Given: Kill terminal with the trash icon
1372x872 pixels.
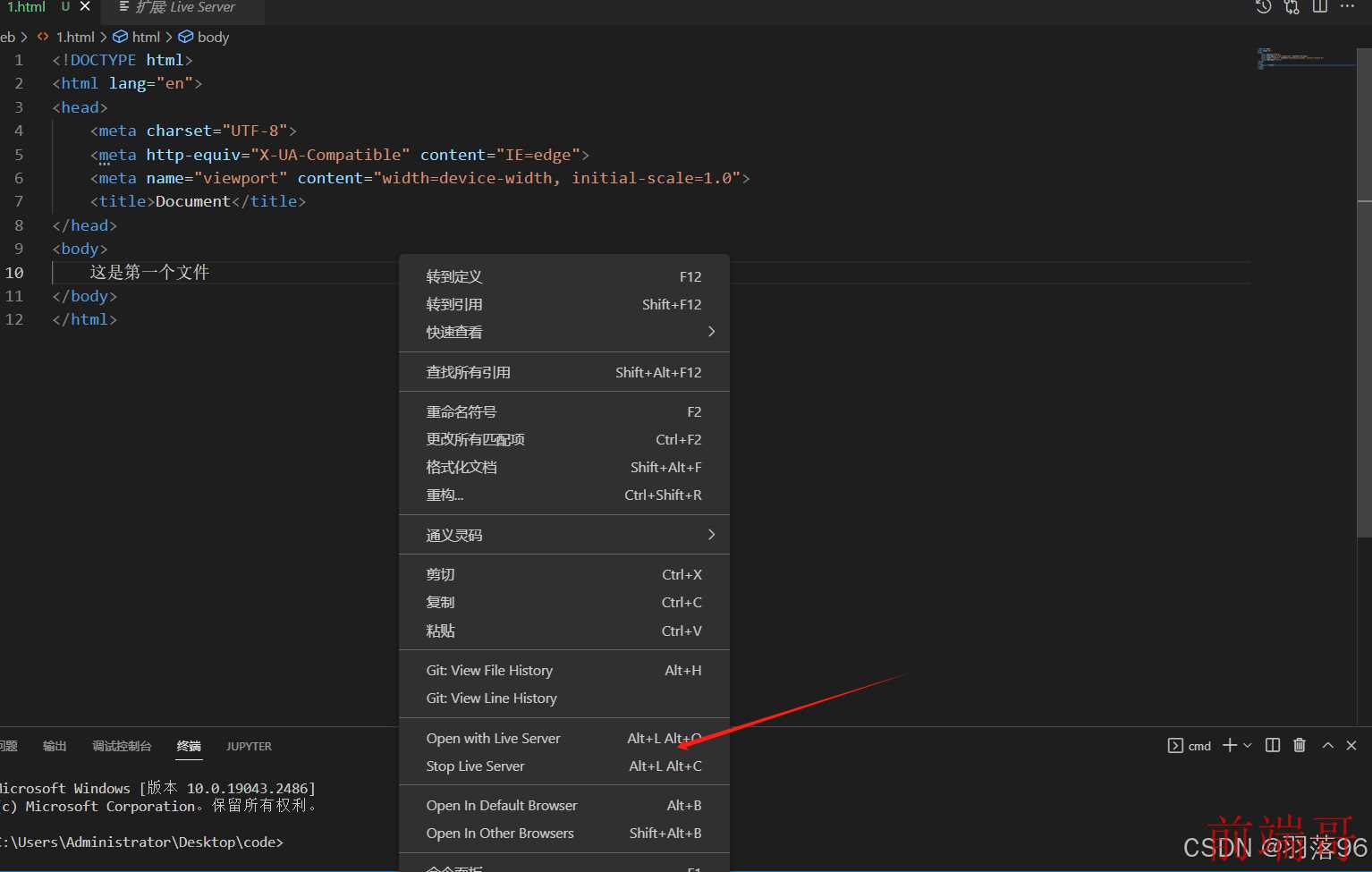Looking at the screenshot, I should [x=1300, y=745].
